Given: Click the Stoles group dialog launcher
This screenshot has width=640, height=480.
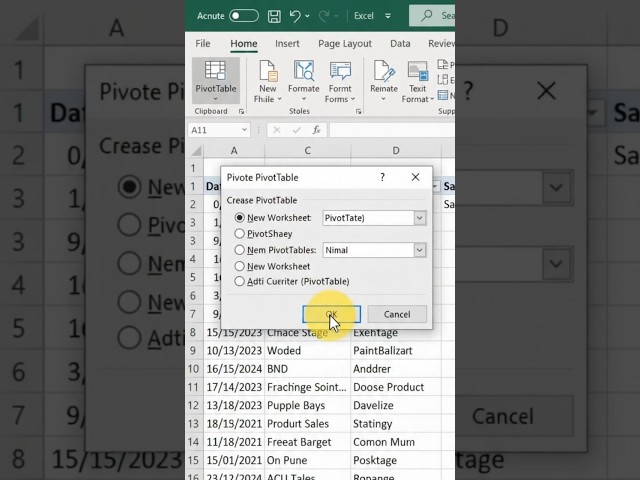Looking at the screenshot, I should [x=358, y=111].
